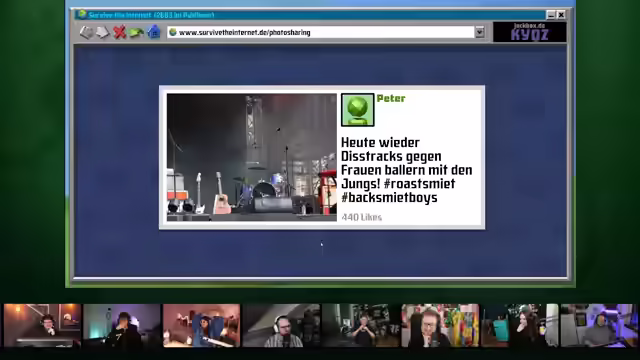Click the Peter username link
Viewport: 640px width, 360px height.
pyautogui.click(x=391, y=98)
